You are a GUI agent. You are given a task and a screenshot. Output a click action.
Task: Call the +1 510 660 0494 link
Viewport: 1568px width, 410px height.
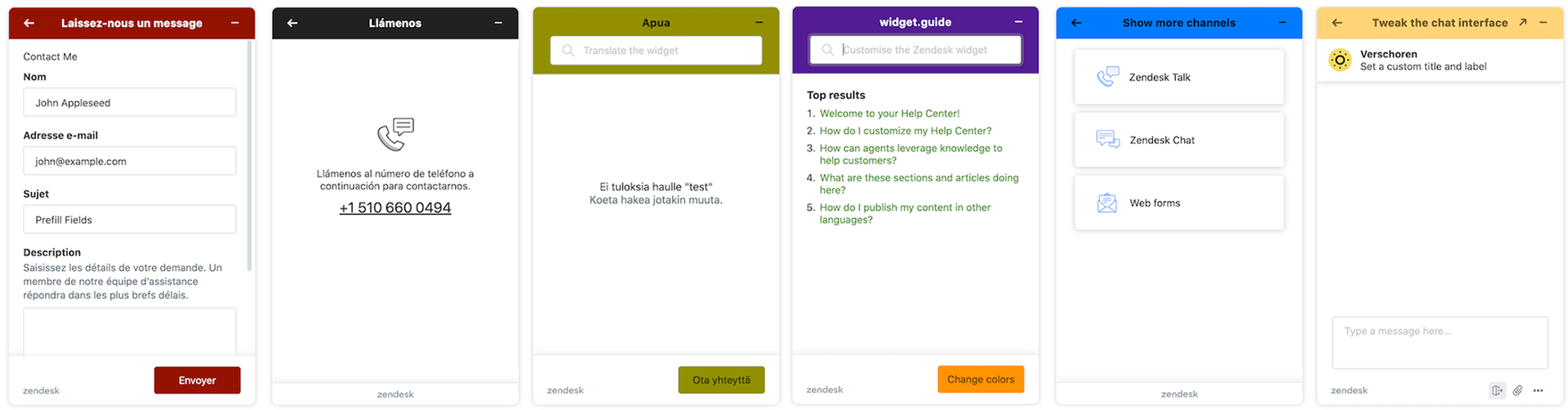click(x=395, y=207)
